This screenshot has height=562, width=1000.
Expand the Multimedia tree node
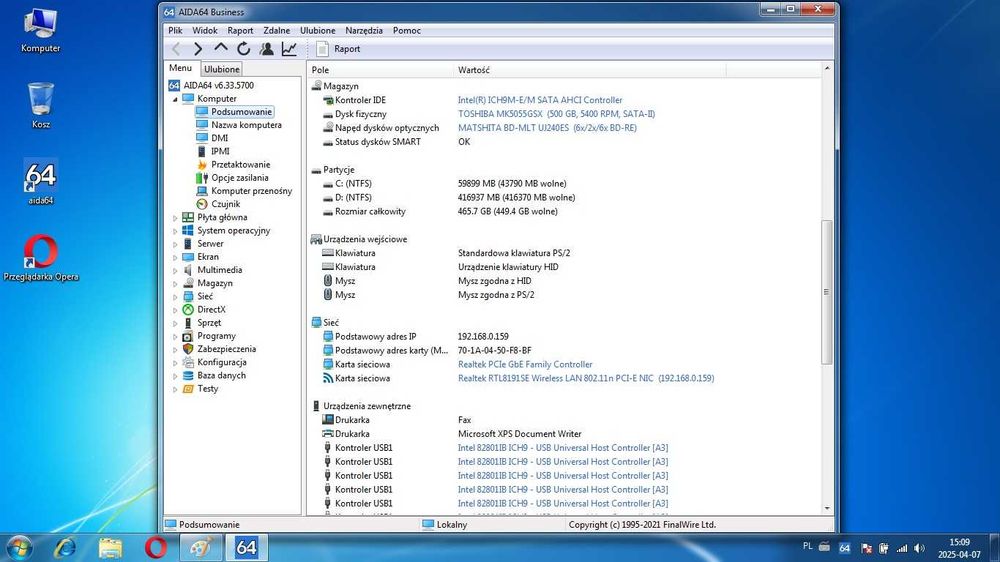point(175,270)
